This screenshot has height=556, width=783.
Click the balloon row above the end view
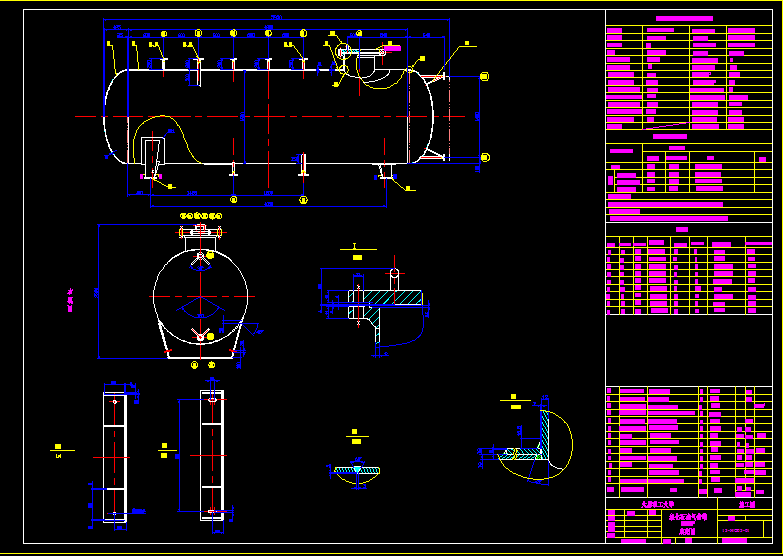(x=201, y=216)
